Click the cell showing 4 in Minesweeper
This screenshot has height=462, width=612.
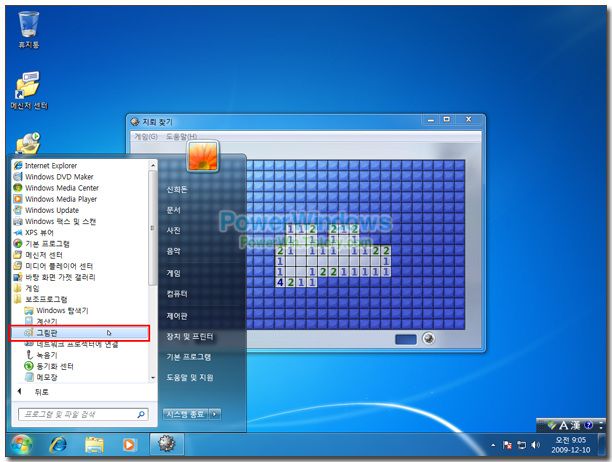coord(280,283)
